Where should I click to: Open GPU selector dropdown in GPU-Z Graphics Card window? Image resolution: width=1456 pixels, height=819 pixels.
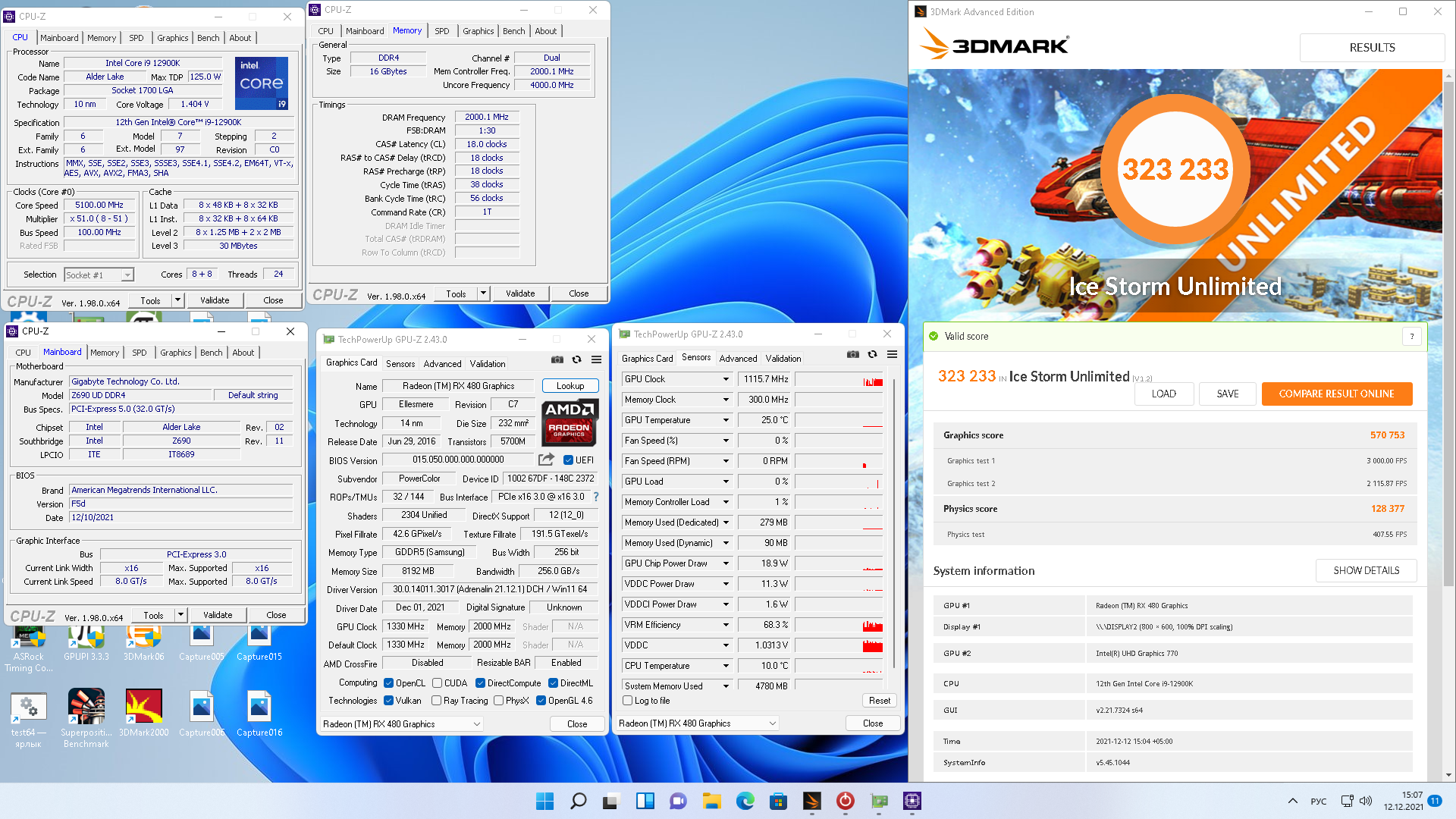click(x=402, y=724)
